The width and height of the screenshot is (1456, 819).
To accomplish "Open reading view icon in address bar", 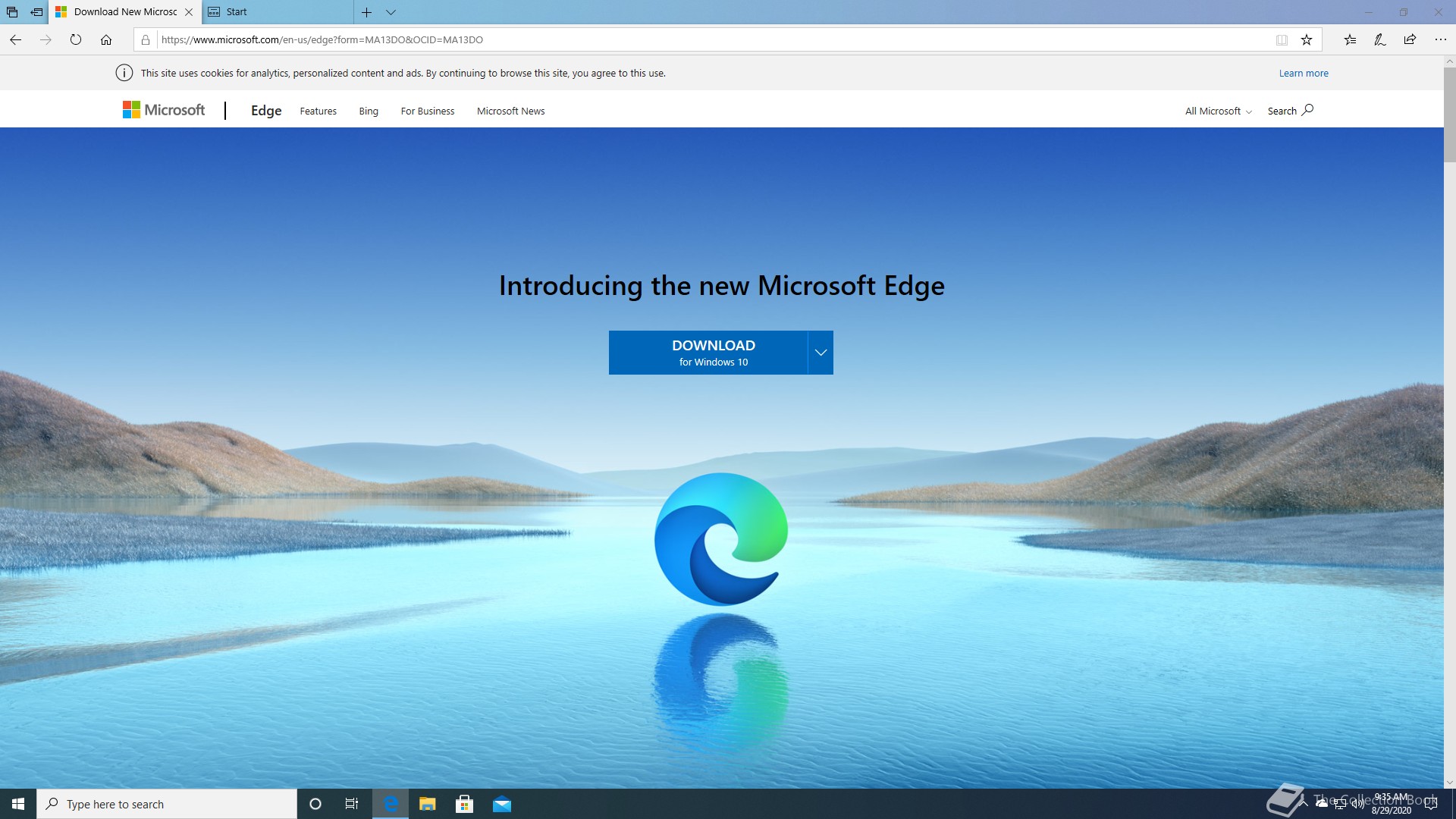I will (1282, 39).
